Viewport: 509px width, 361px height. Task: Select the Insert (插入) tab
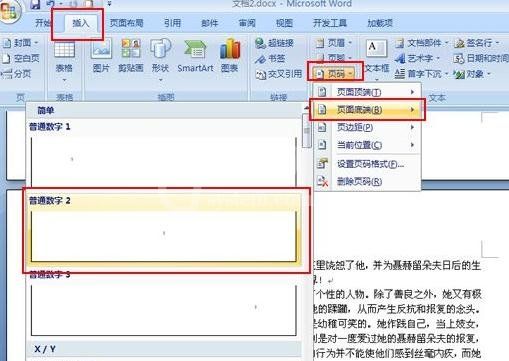pyautogui.click(x=81, y=23)
